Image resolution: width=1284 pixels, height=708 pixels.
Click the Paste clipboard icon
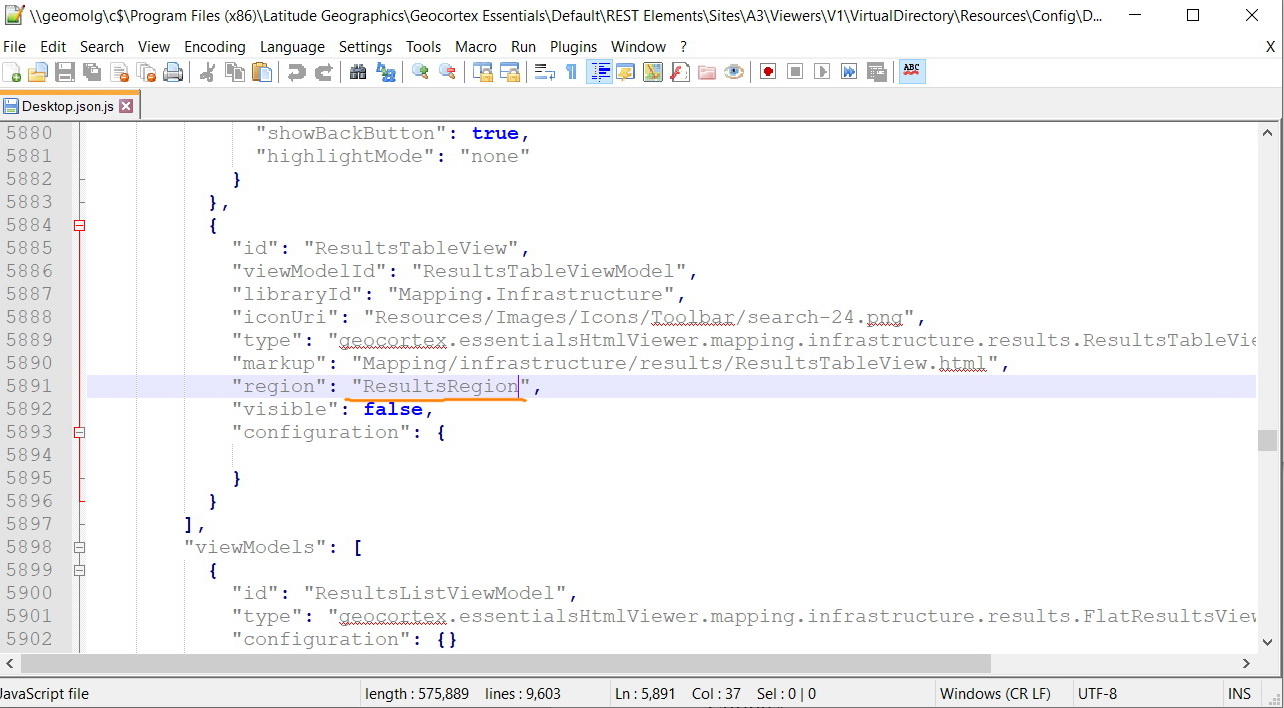[262, 72]
